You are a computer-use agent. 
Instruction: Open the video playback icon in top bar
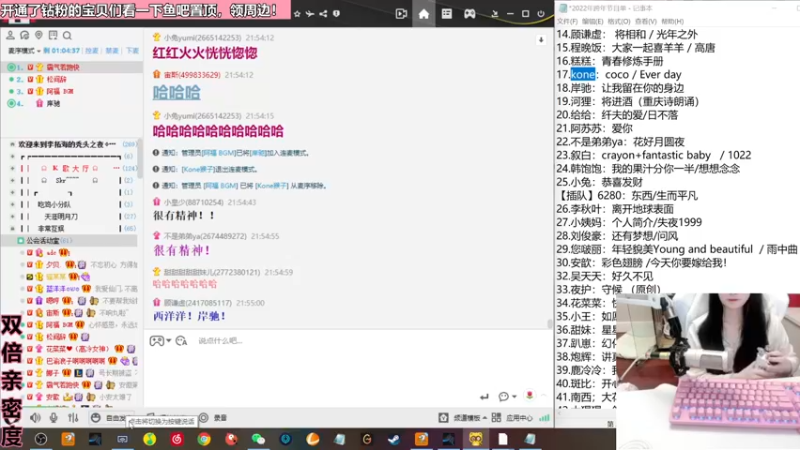[x=402, y=14]
